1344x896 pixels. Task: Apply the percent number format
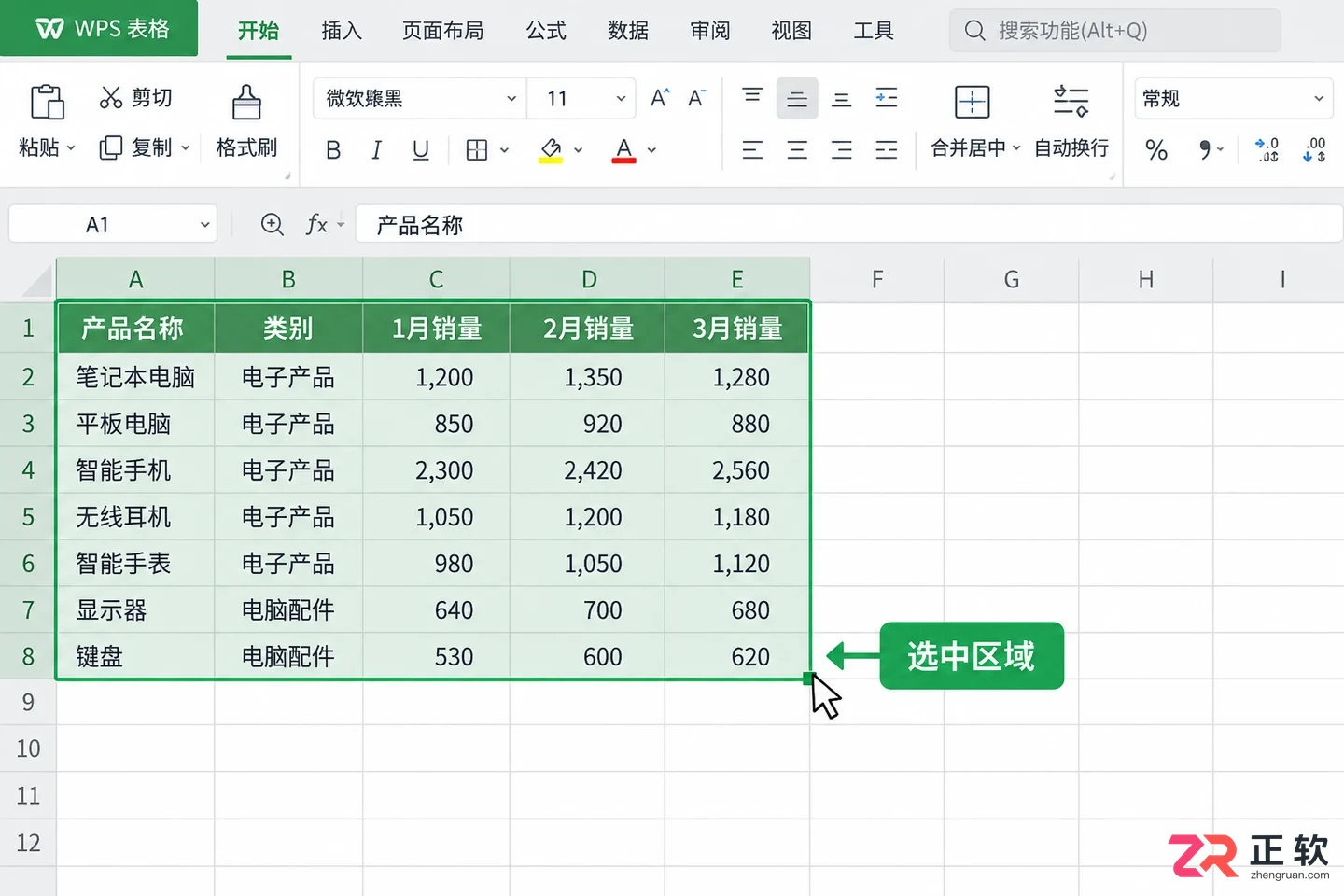point(1156,150)
